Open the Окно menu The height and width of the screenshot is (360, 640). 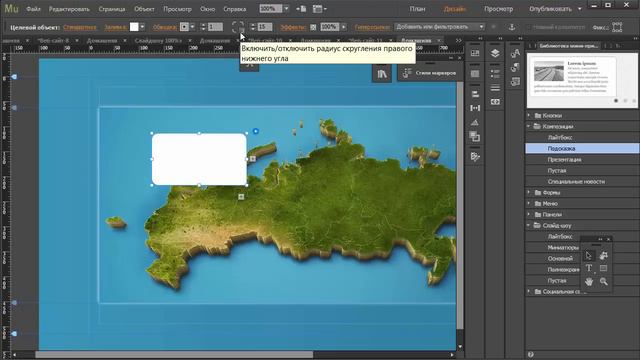tap(208, 9)
